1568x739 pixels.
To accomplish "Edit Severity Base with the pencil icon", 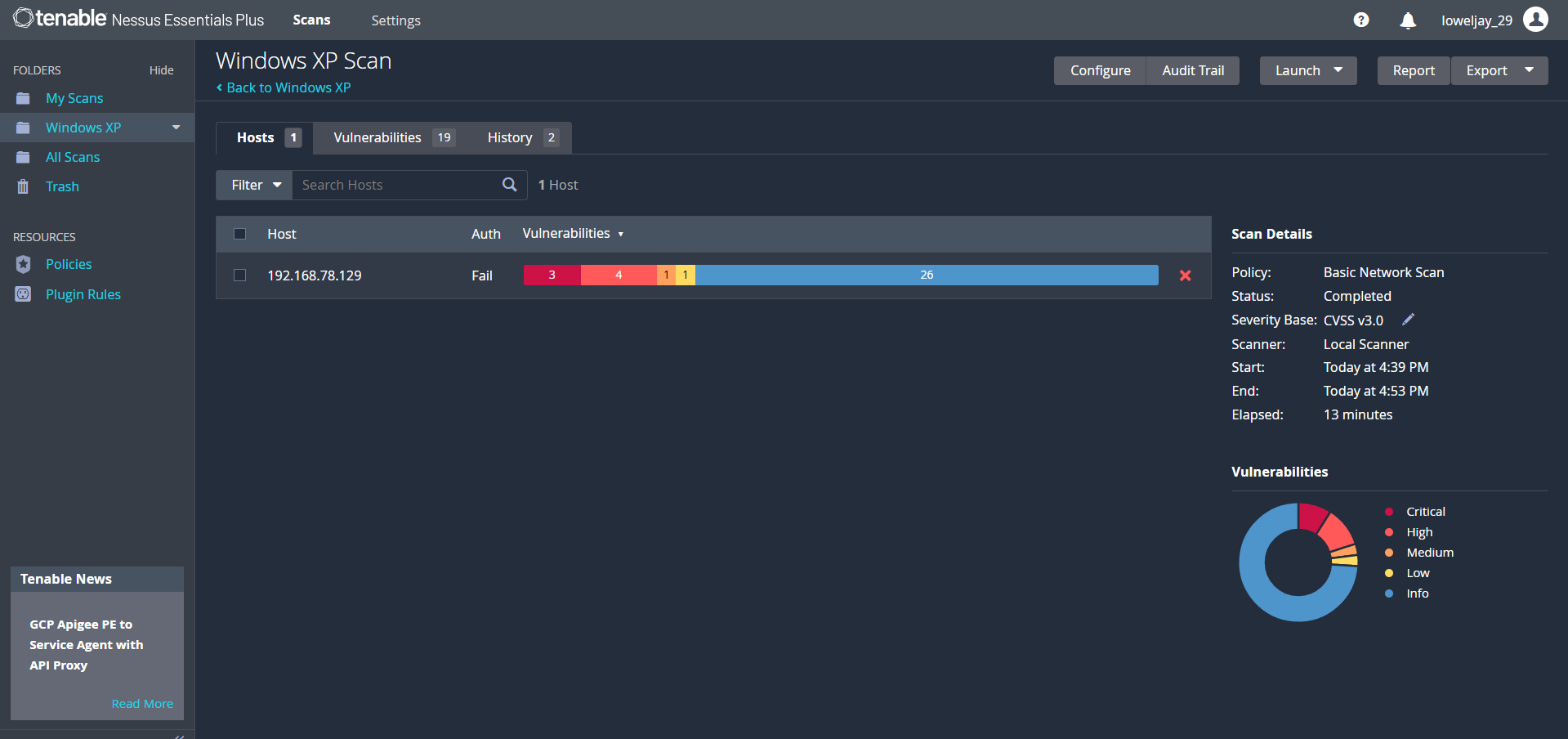I will [x=1408, y=320].
